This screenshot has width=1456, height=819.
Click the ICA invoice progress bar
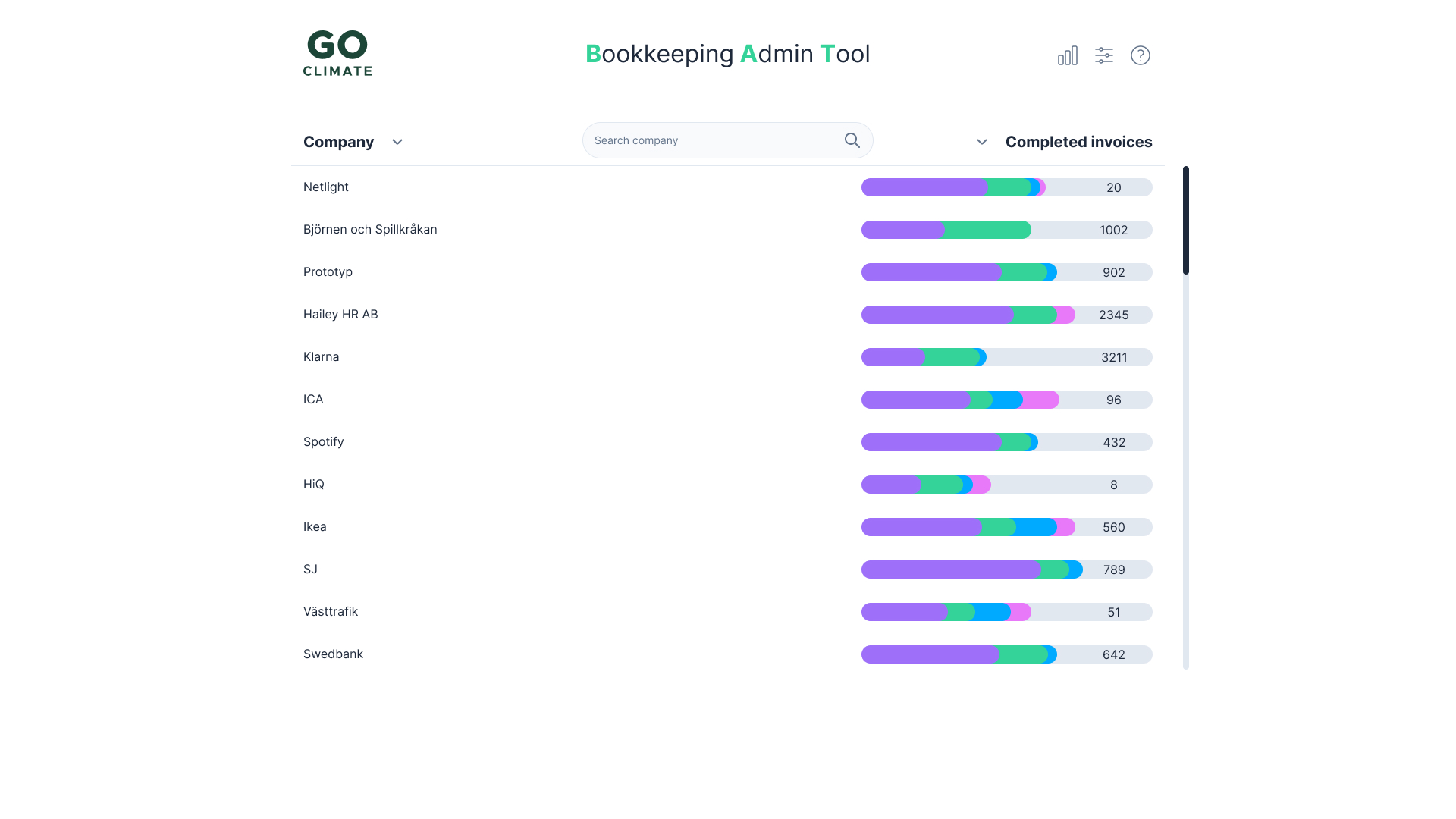point(1006,400)
